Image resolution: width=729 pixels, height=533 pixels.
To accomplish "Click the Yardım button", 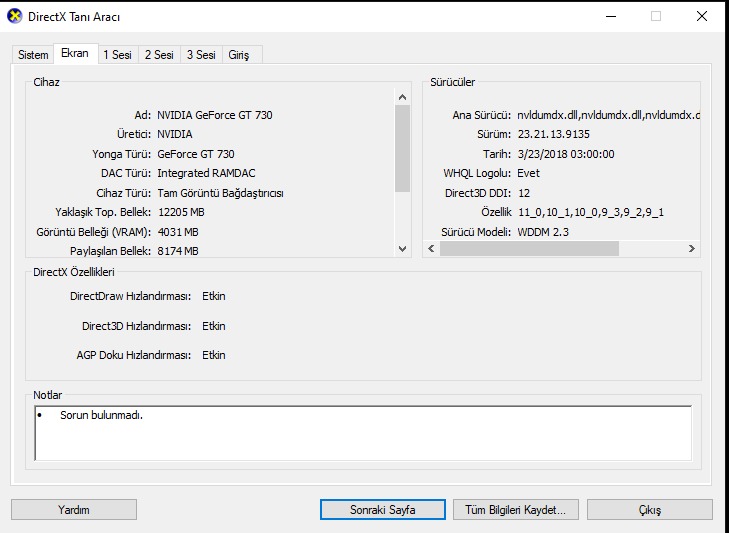I will point(74,510).
